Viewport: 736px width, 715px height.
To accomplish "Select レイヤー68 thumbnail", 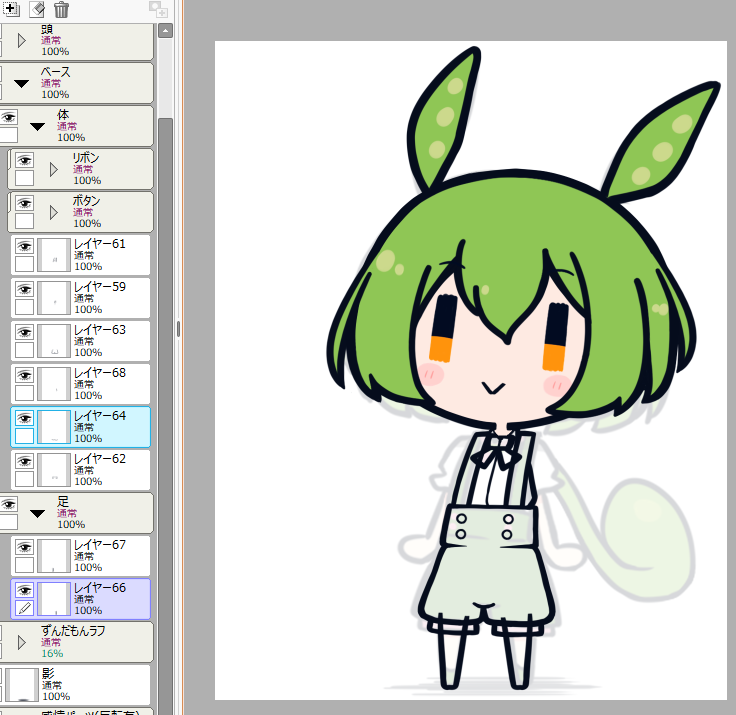I will click(54, 384).
